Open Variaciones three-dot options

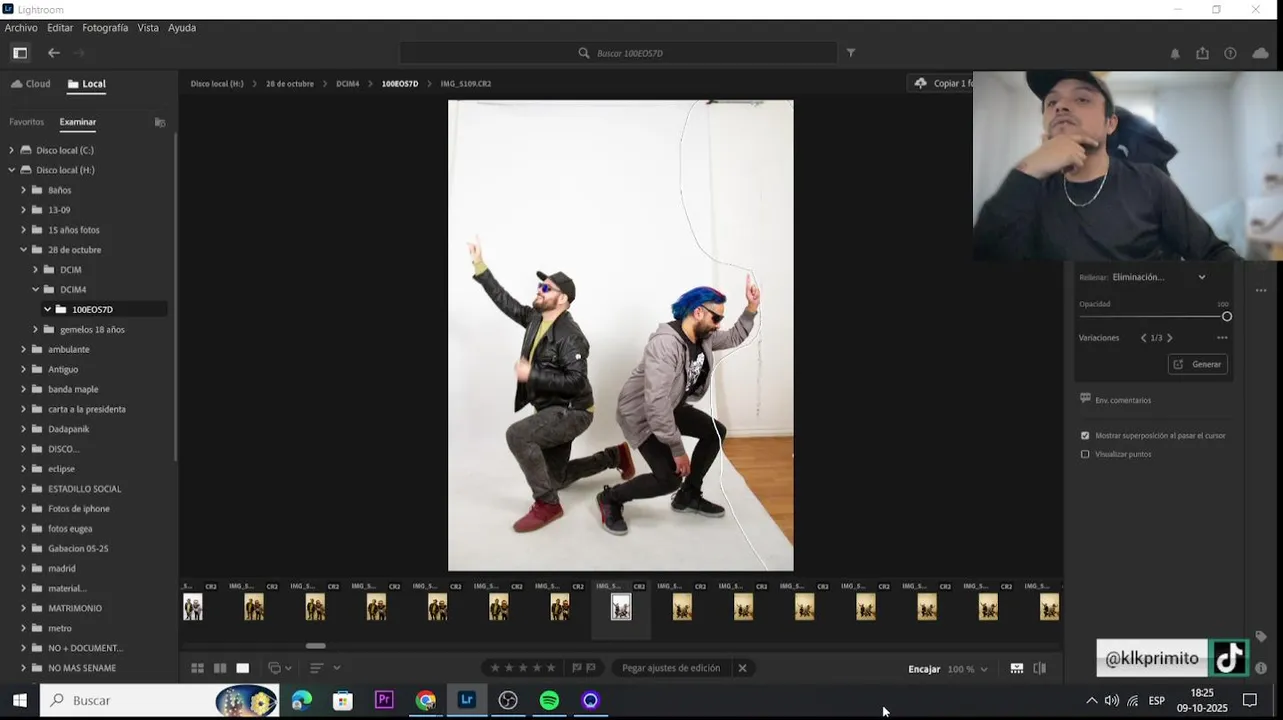pos(1222,338)
